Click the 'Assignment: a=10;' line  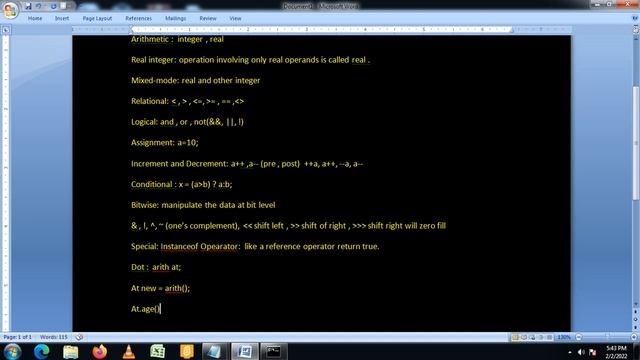click(164, 142)
